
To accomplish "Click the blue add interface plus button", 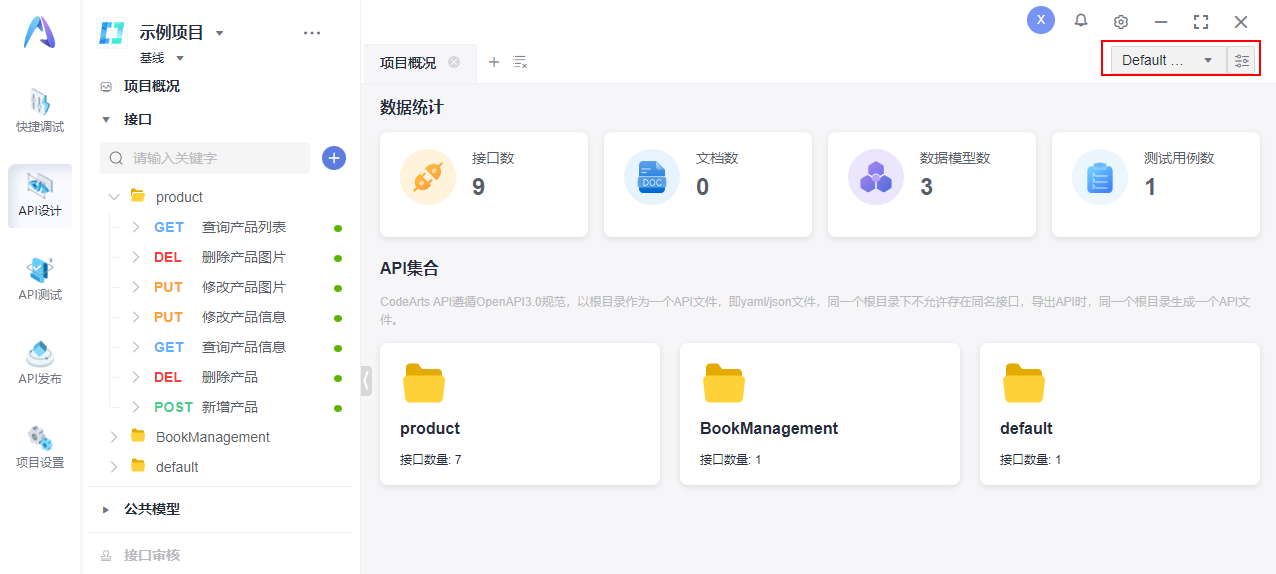I will tap(334, 158).
